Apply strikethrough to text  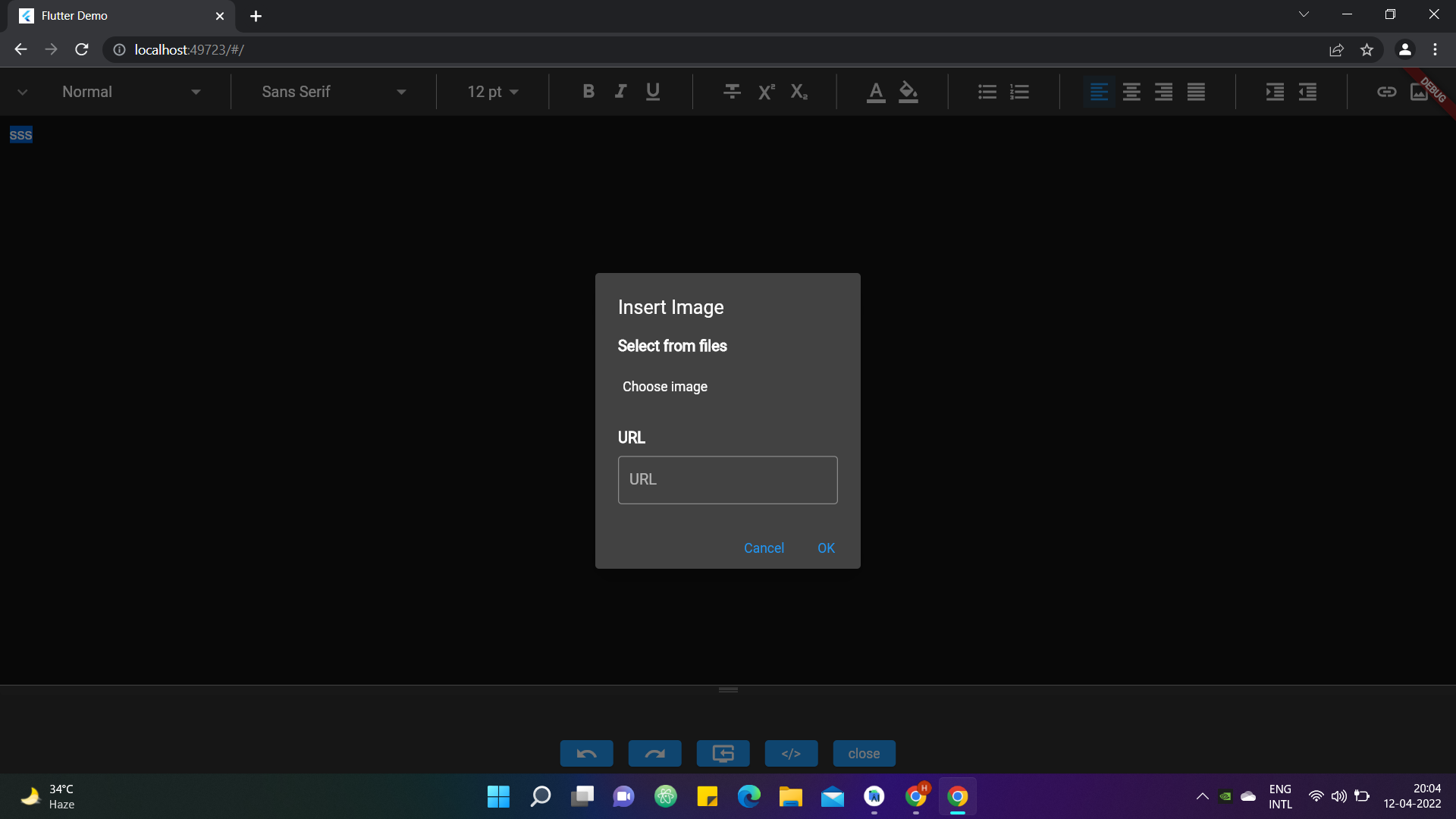click(732, 92)
